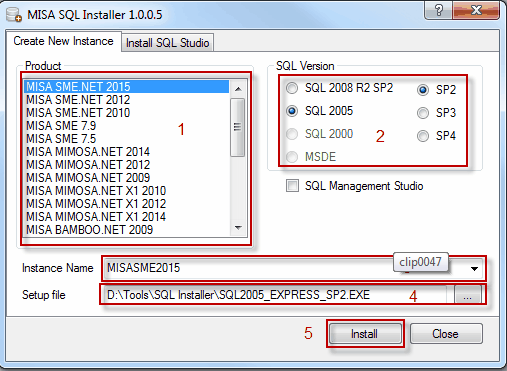Select MISA MIMOSA.NET X1 2010 product
The width and height of the screenshot is (507, 371).
pyautogui.click(x=127, y=191)
